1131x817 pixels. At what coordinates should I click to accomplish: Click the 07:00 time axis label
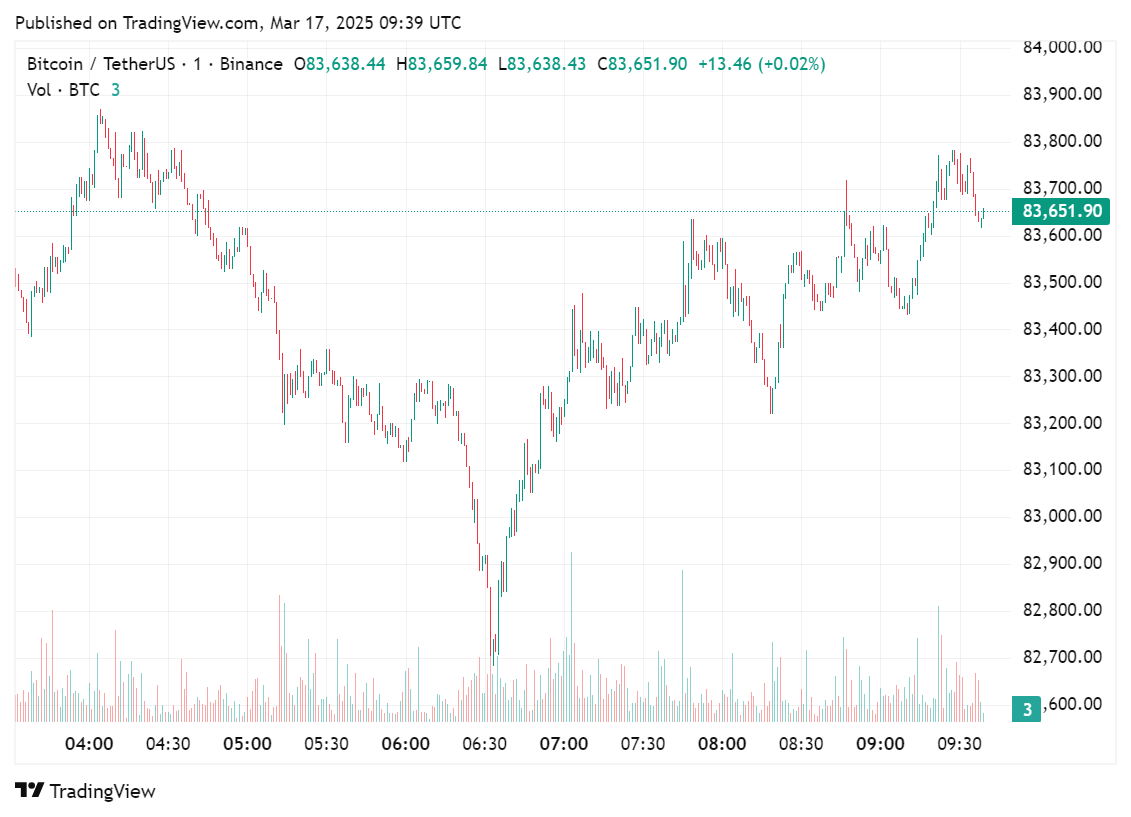[564, 744]
